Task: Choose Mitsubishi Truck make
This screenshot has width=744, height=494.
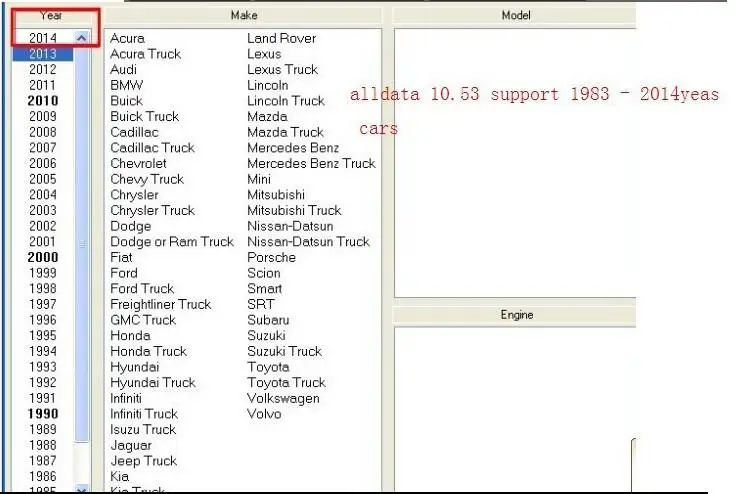Action: click(294, 210)
